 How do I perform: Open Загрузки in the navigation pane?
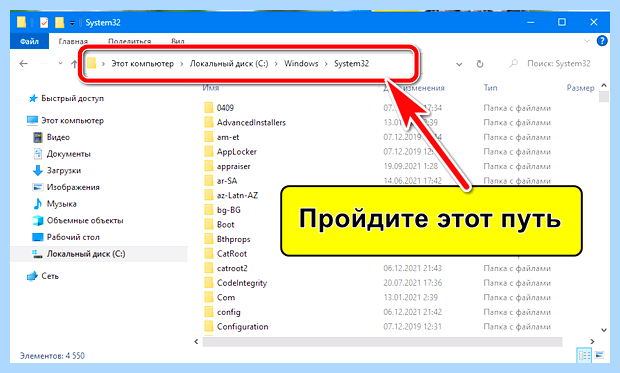click(x=64, y=170)
